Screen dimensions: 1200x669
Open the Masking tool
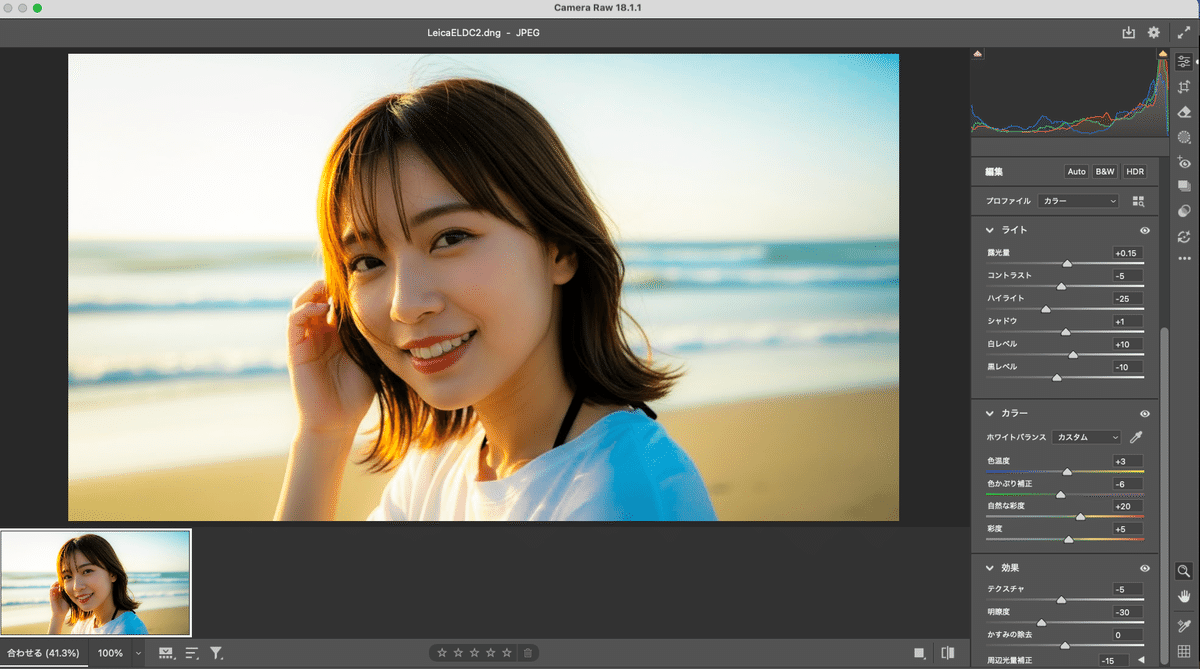point(1184,137)
